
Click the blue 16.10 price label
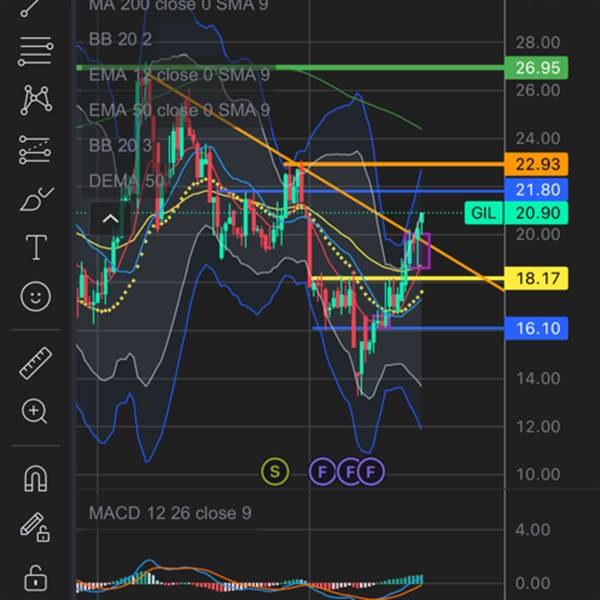(x=536, y=328)
